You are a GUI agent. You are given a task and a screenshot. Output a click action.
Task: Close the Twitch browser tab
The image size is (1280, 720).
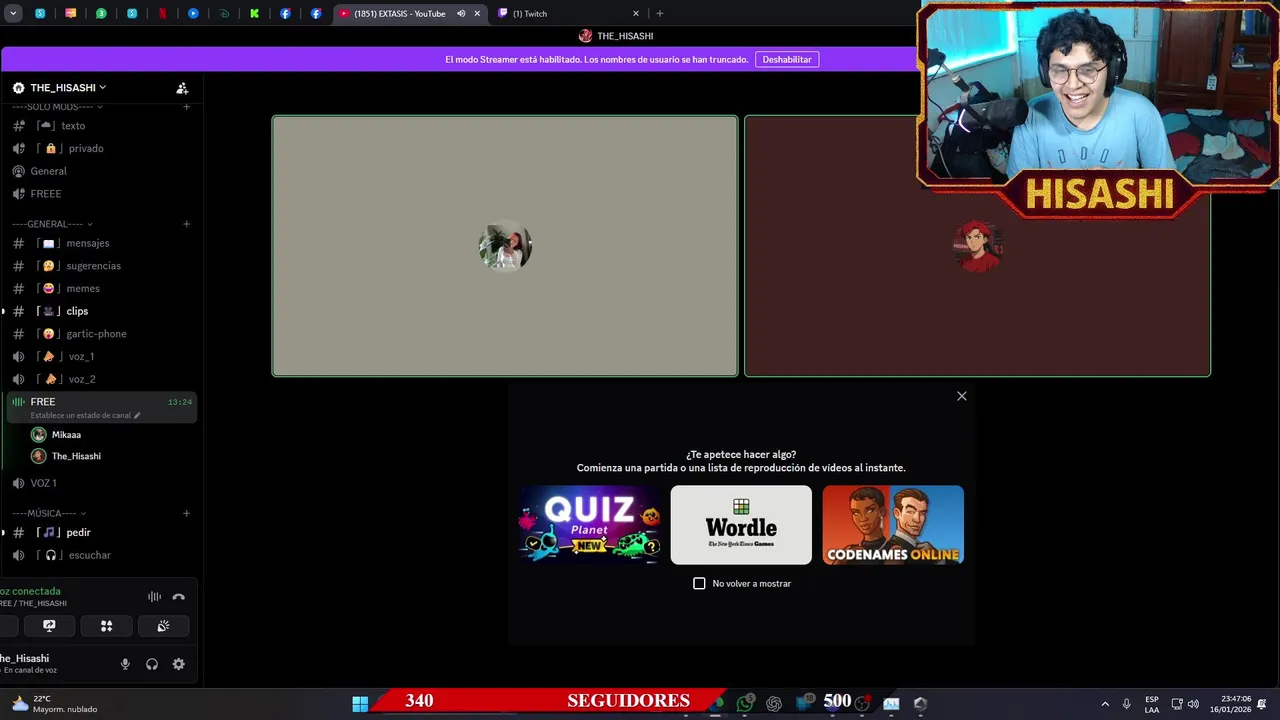pos(636,14)
